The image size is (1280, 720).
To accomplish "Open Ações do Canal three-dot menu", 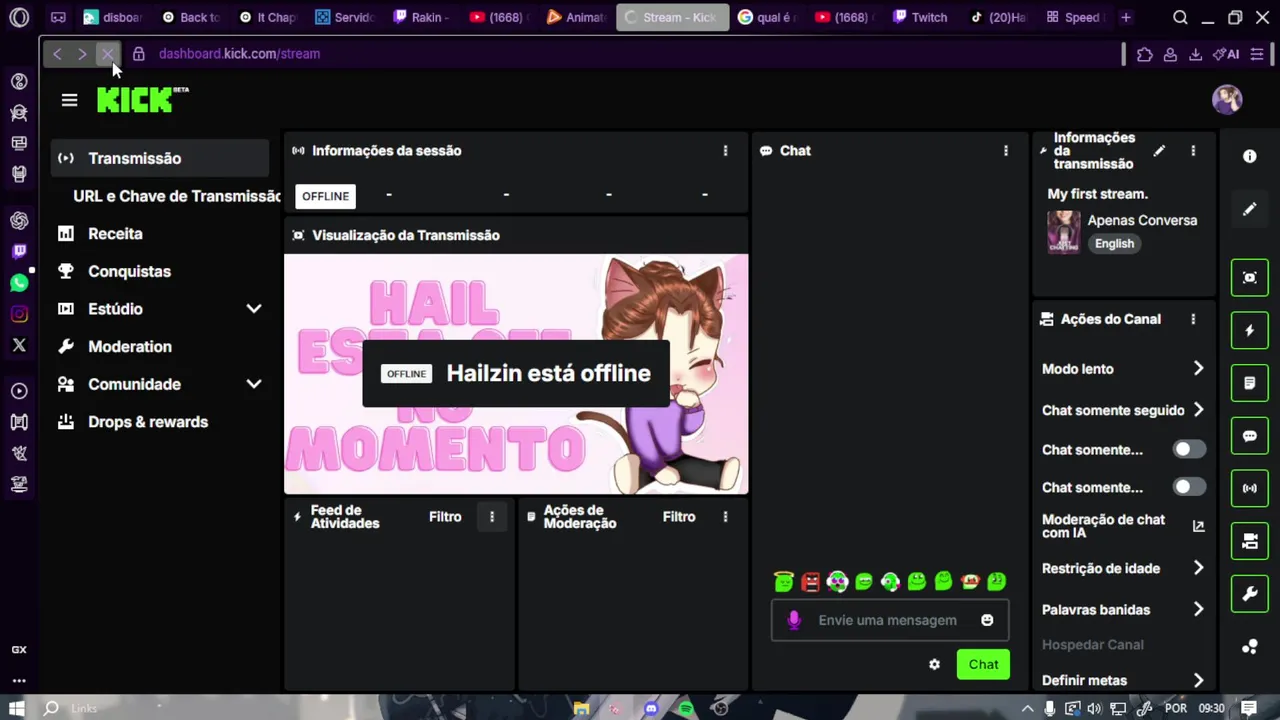I will click(1193, 319).
